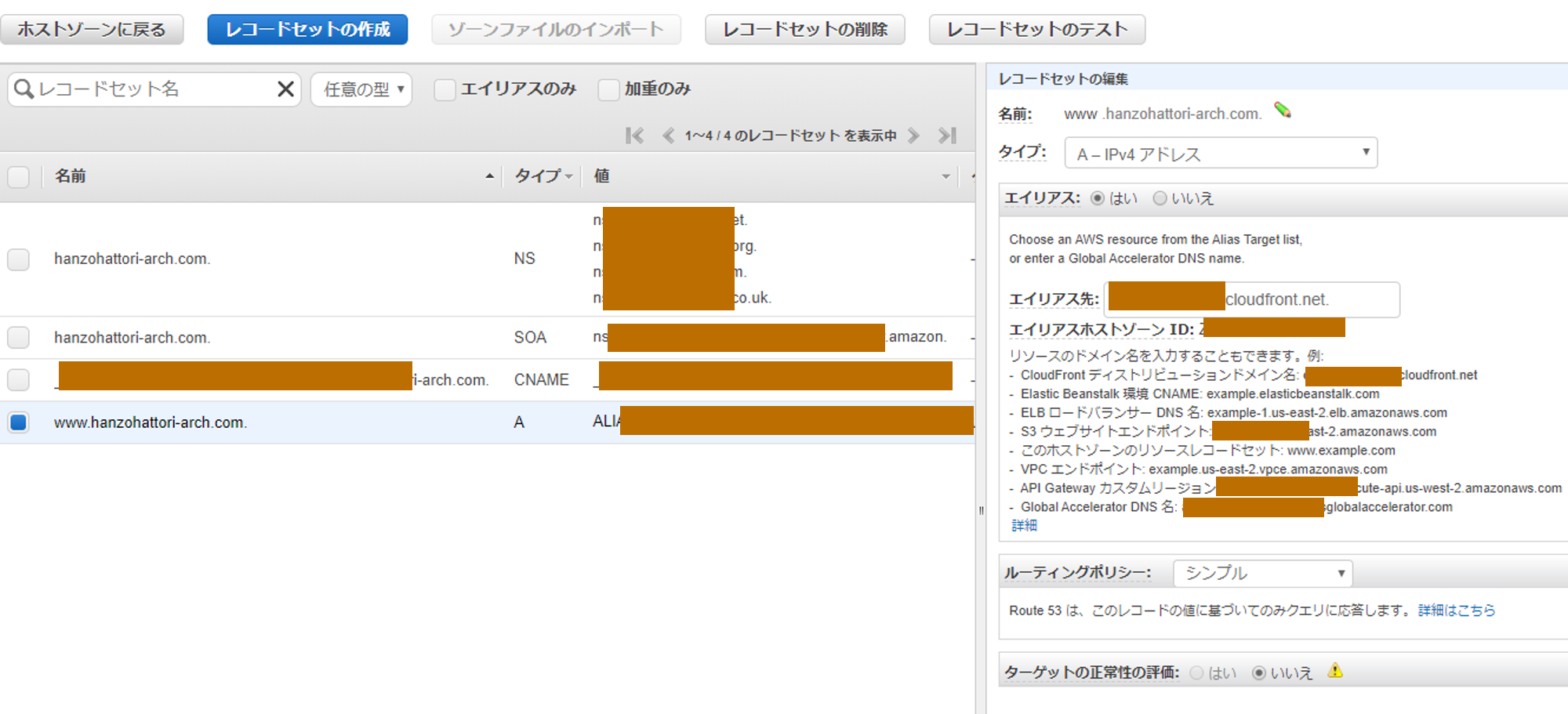Viewport: 1568px width, 714px height.
Task: Click the 値 column header
Action: click(601, 176)
